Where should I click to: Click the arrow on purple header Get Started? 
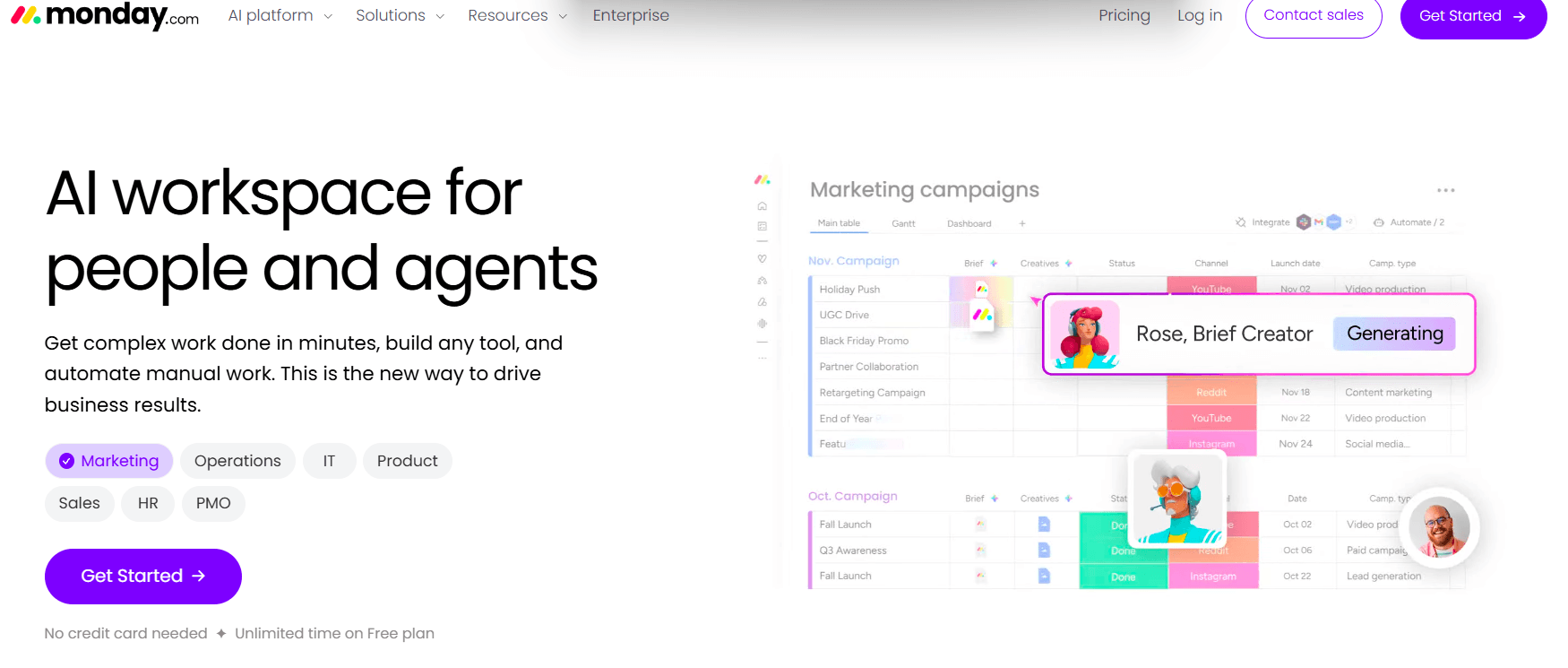click(x=1519, y=16)
